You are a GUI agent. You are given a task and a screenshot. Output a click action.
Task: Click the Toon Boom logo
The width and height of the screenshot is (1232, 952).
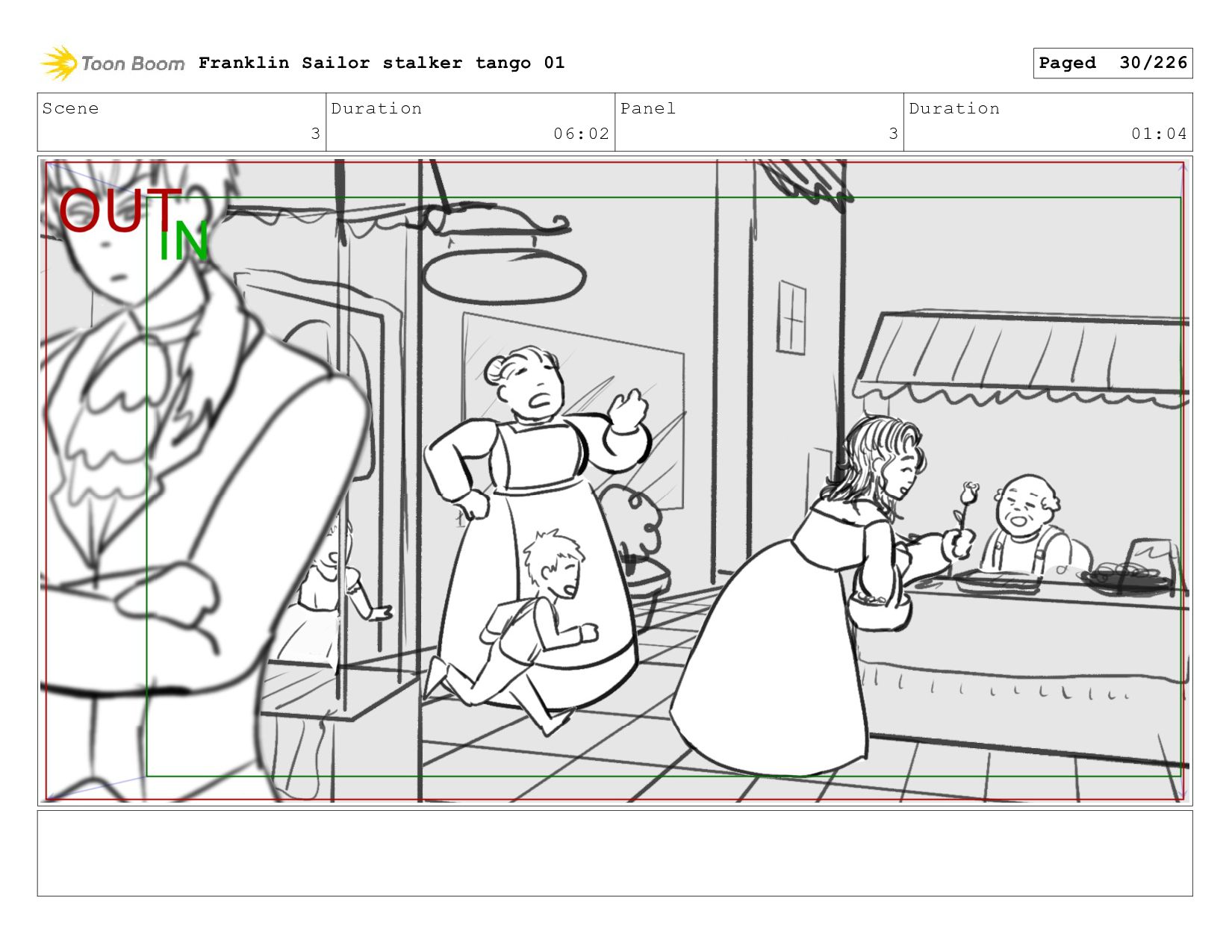112,63
